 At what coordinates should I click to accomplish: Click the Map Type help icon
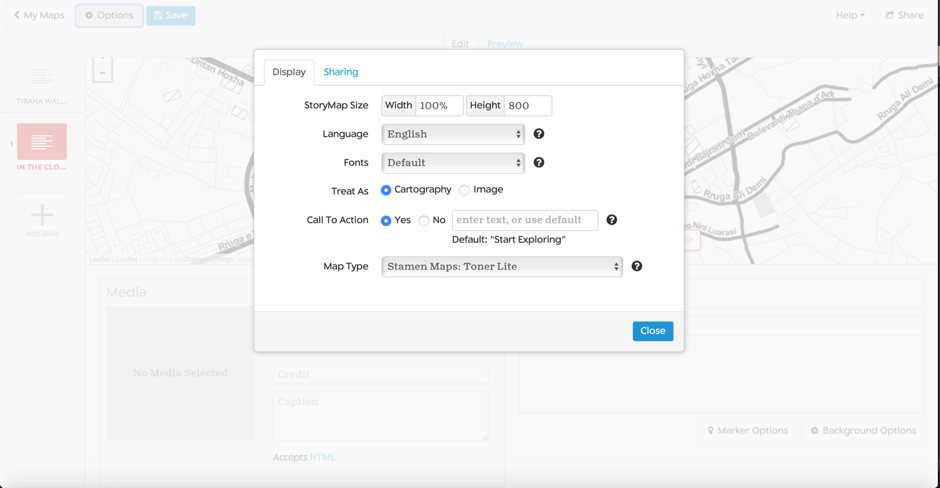pyautogui.click(x=637, y=266)
